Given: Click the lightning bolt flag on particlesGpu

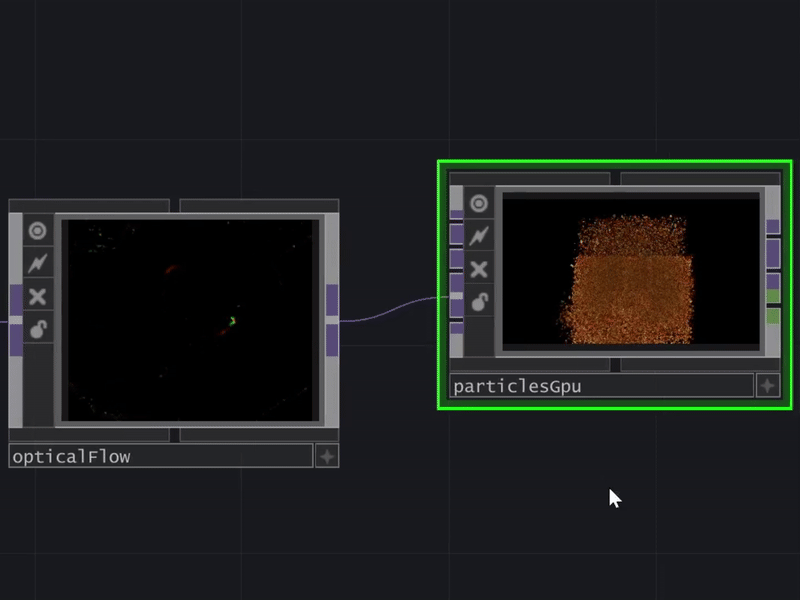Looking at the screenshot, I should 479,236.
